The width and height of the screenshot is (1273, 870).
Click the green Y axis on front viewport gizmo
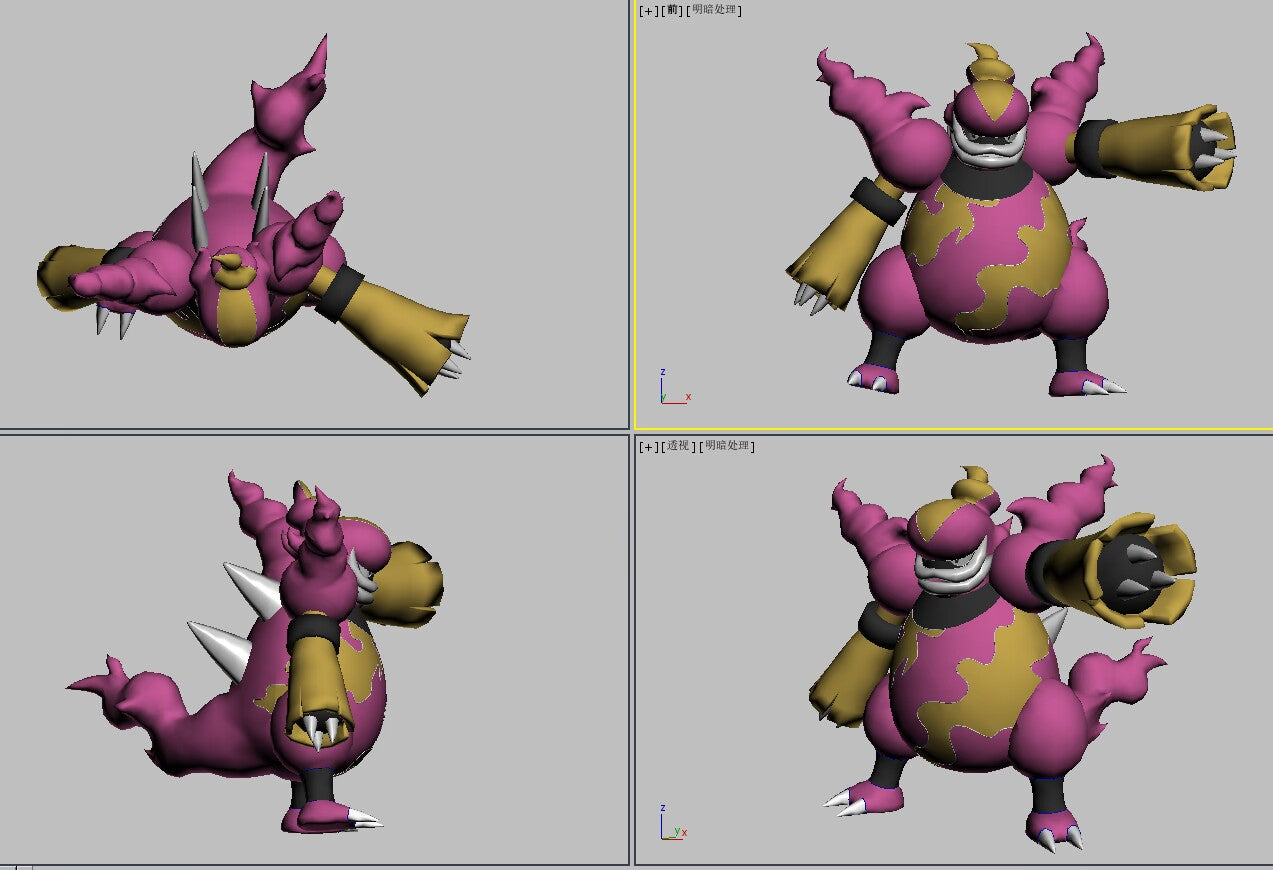pyautogui.click(x=667, y=396)
